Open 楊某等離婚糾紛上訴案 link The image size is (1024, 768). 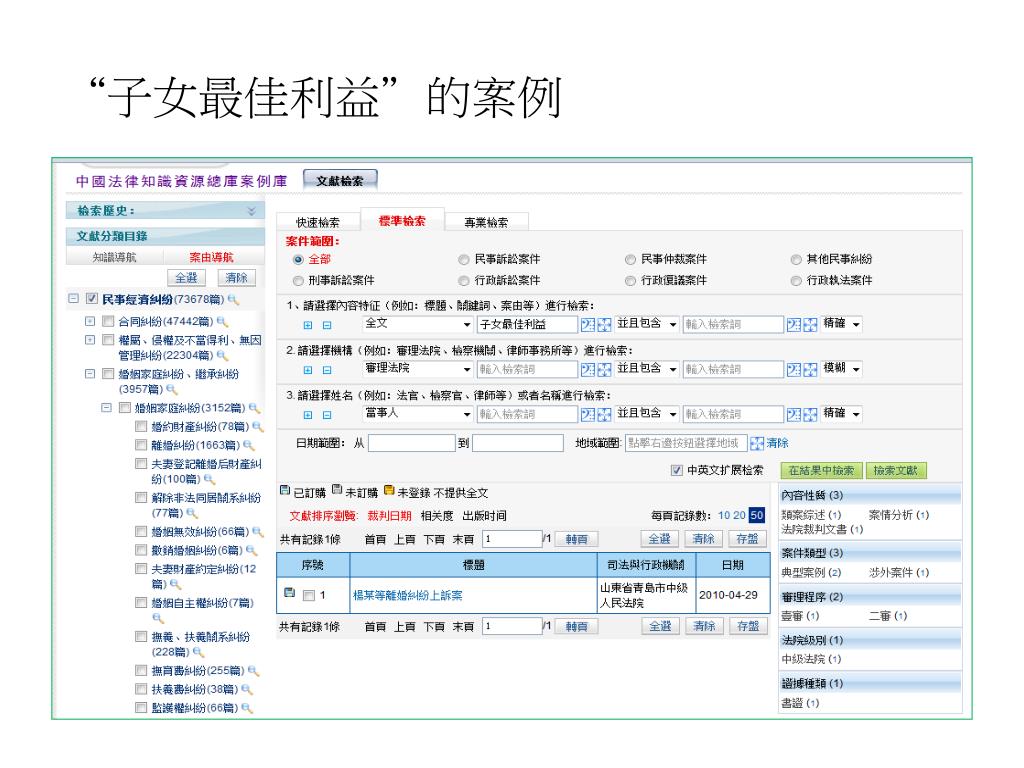pyautogui.click(x=408, y=596)
